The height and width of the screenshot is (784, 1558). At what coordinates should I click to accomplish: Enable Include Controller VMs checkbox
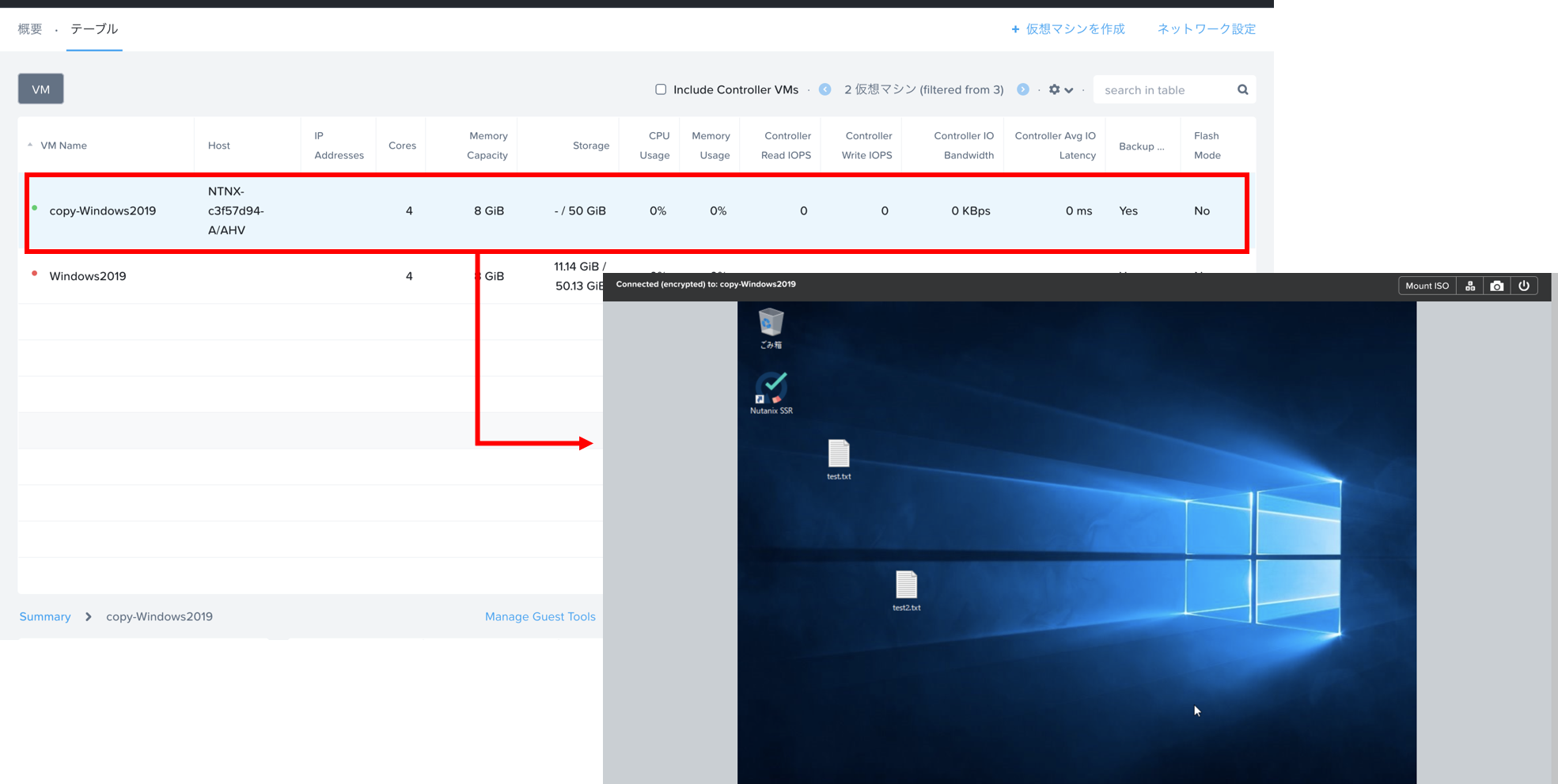coord(661,89)
